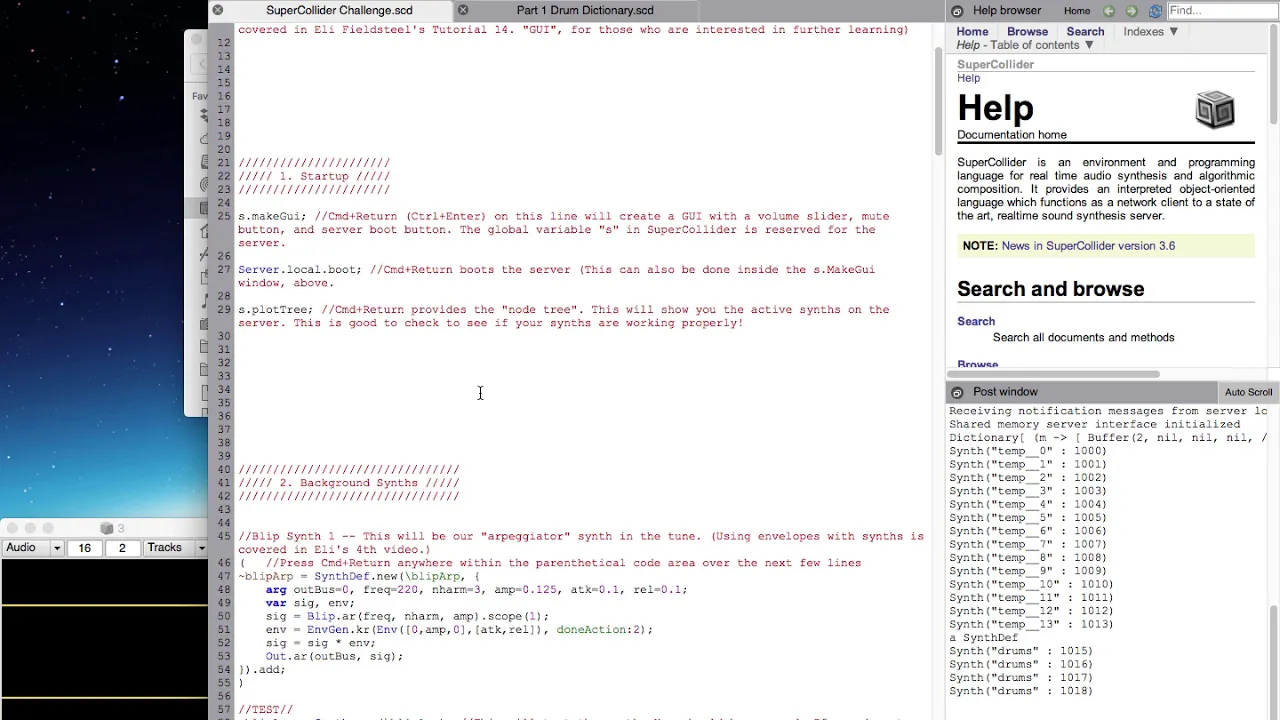The height and width of the screenshot is (720, 1280).
Task: Click the 2 index field in scope window
Action: click(122, 548)
